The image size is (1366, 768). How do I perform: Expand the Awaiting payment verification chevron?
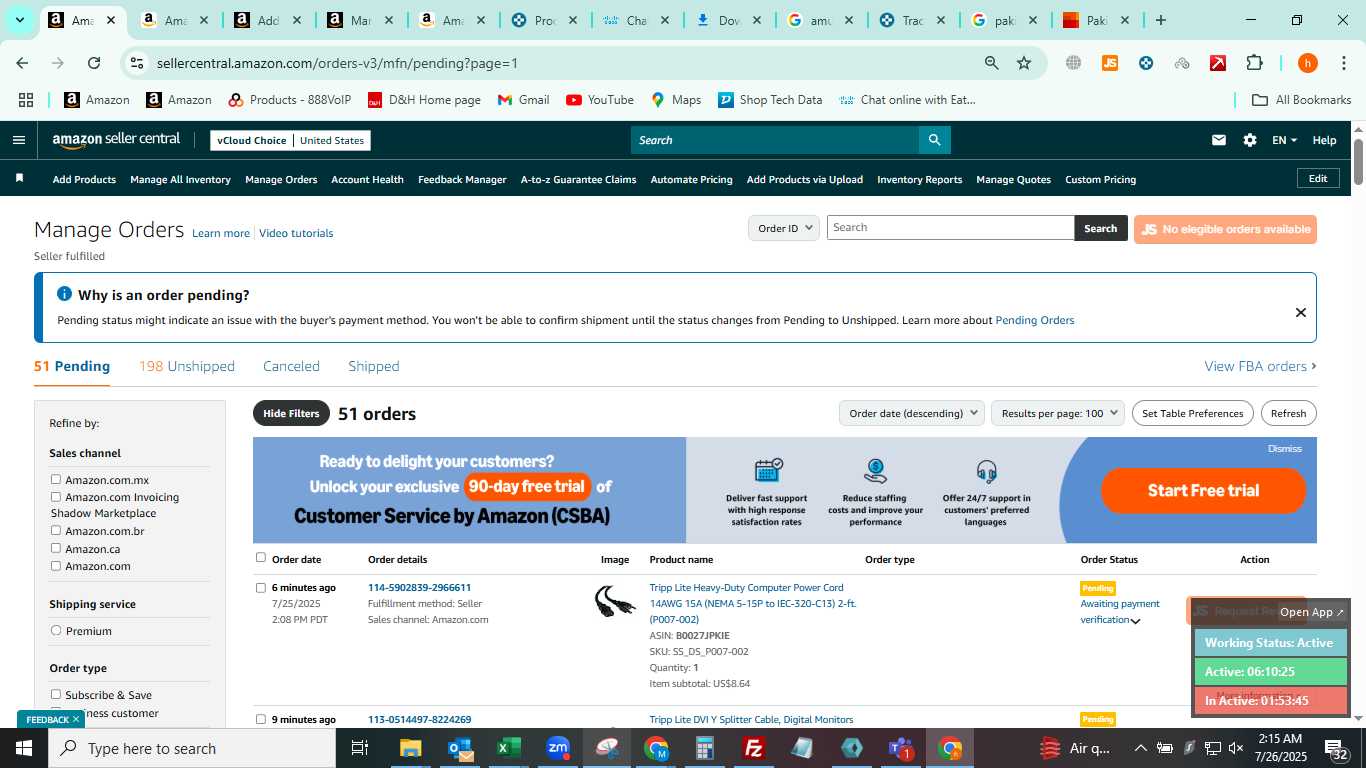coord(1136,621)
